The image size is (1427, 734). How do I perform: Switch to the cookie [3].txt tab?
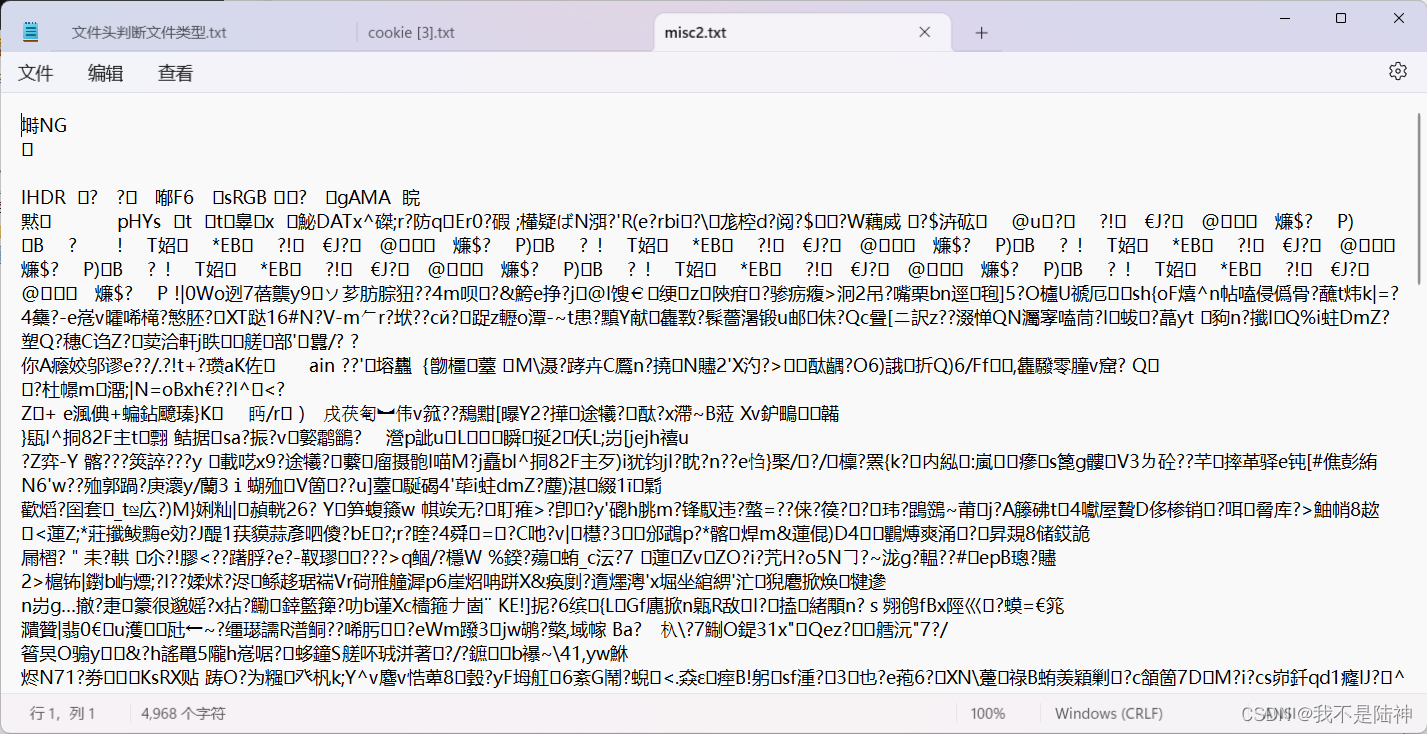point(412,32)
